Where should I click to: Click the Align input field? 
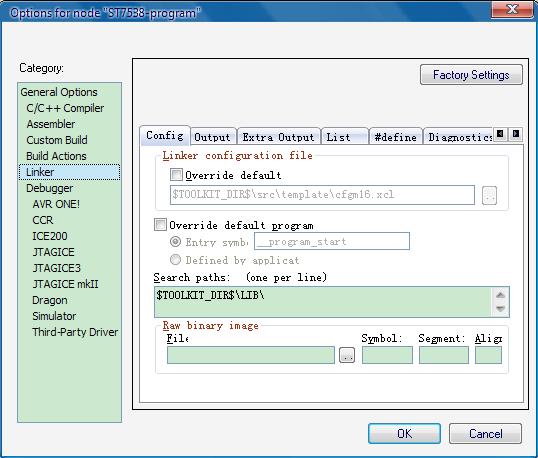488,355
